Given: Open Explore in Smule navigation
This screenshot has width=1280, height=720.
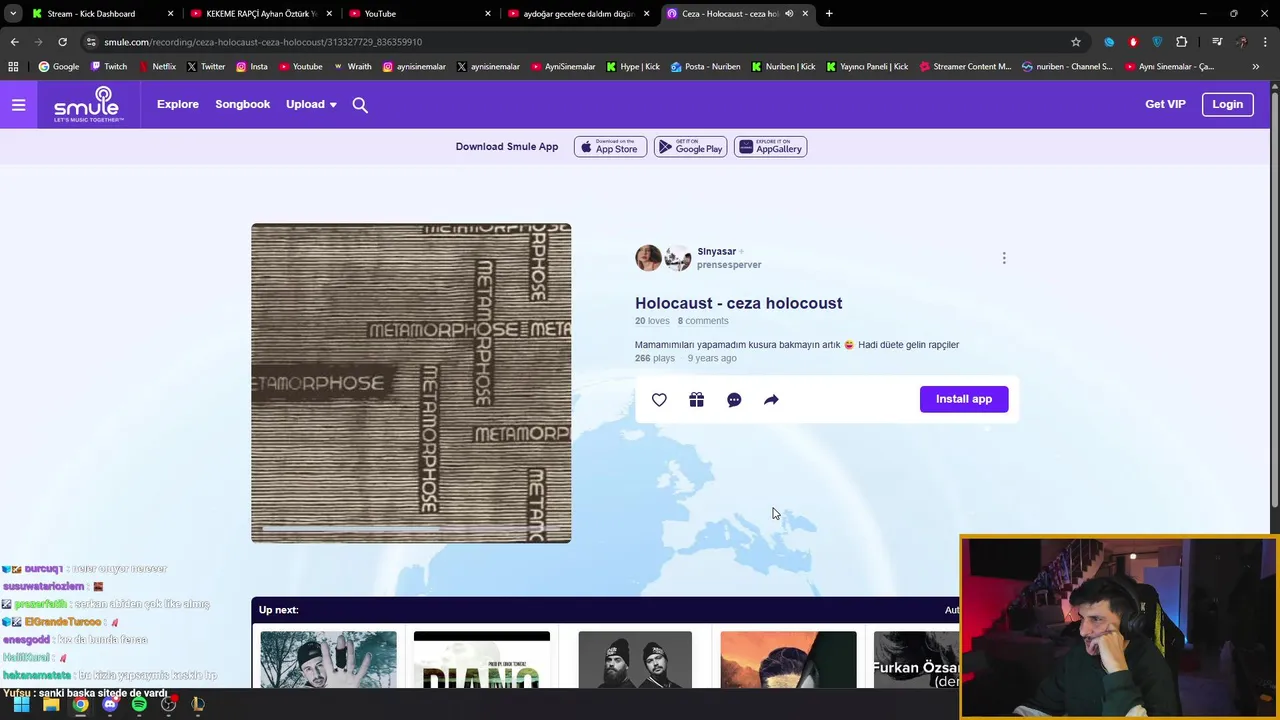Looking at the screenshot, I should 178,105.
